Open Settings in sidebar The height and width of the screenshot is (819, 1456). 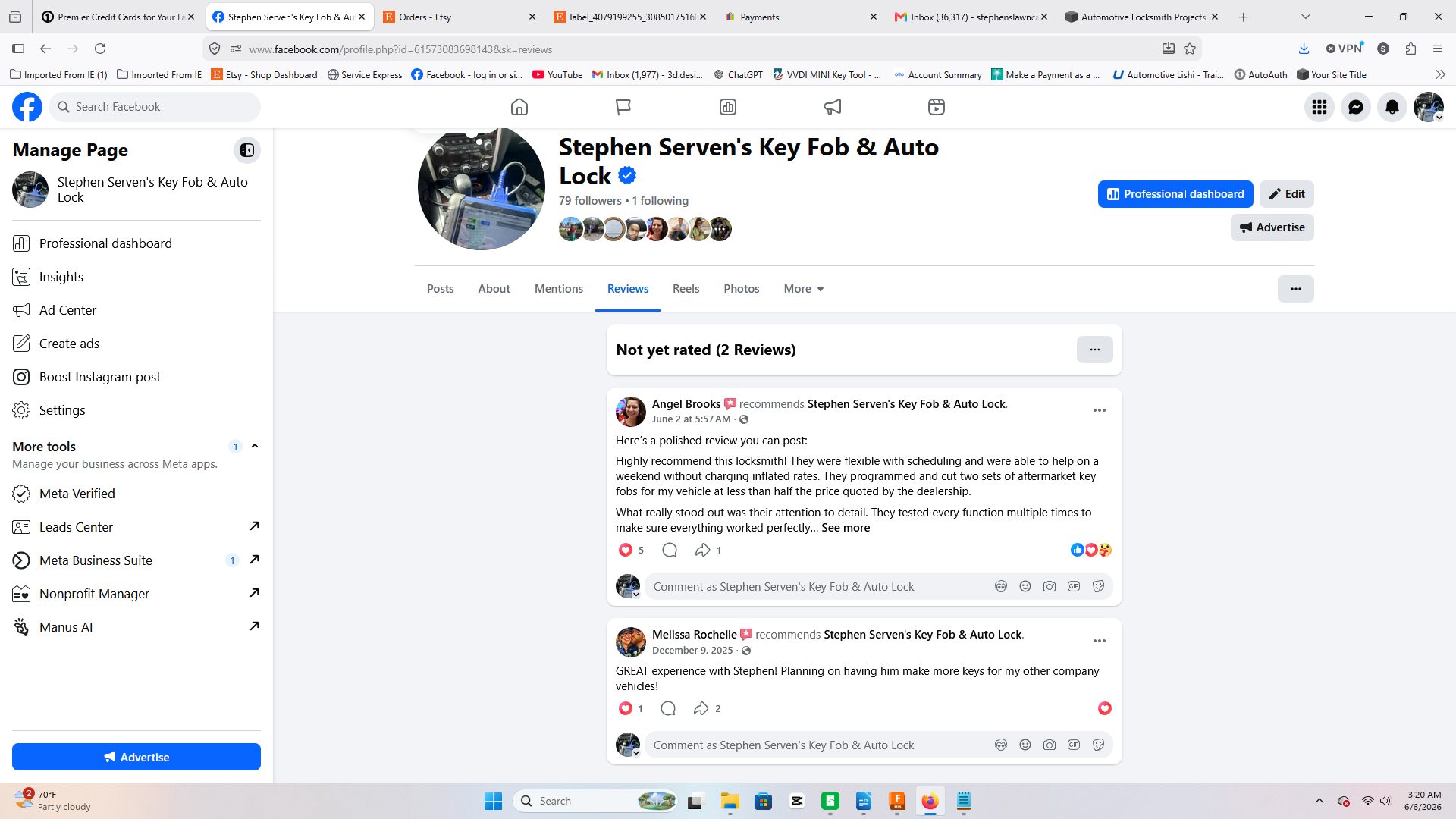pos(136,410)
